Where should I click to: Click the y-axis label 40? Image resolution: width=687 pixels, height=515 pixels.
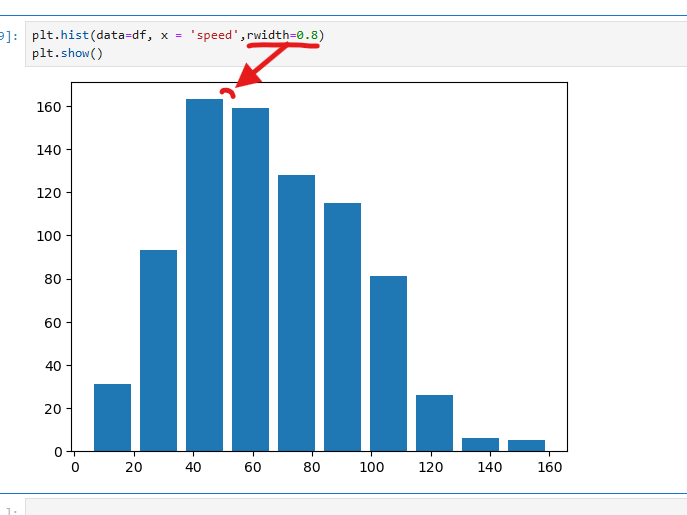pos(53,366)
